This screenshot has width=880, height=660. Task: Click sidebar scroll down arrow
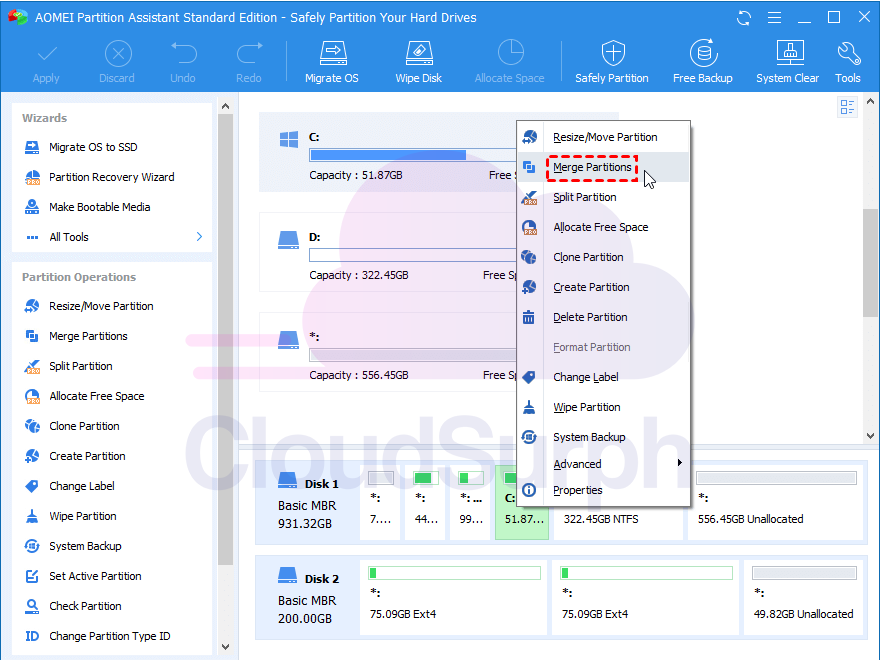pyautogui.click(x=226, y=647)
